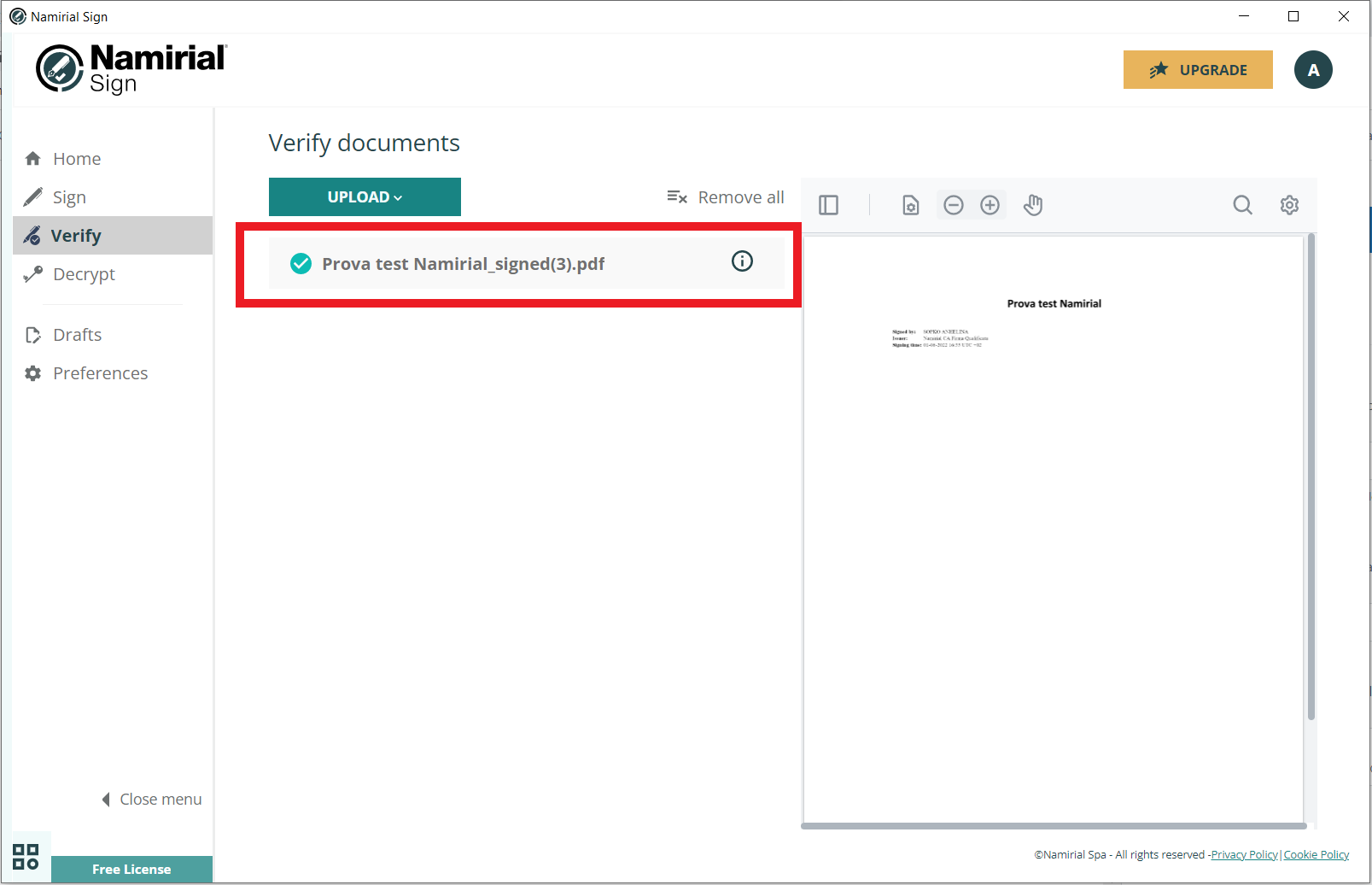Click the Decrypt key icon

(x=32, y=274)
